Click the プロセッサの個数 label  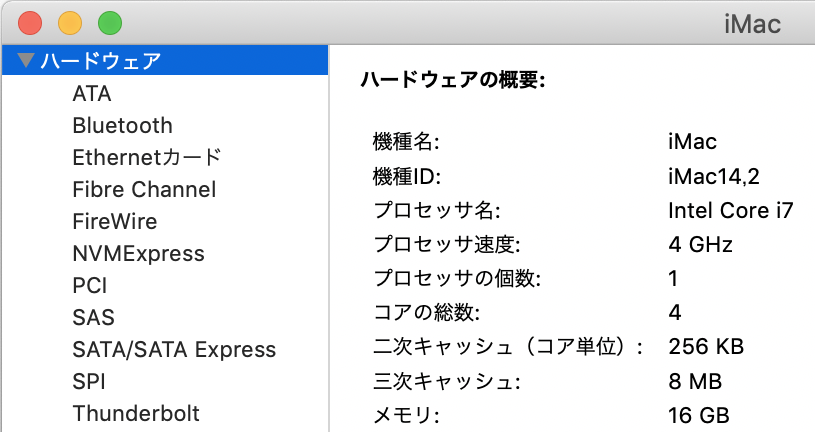point(457,279)
